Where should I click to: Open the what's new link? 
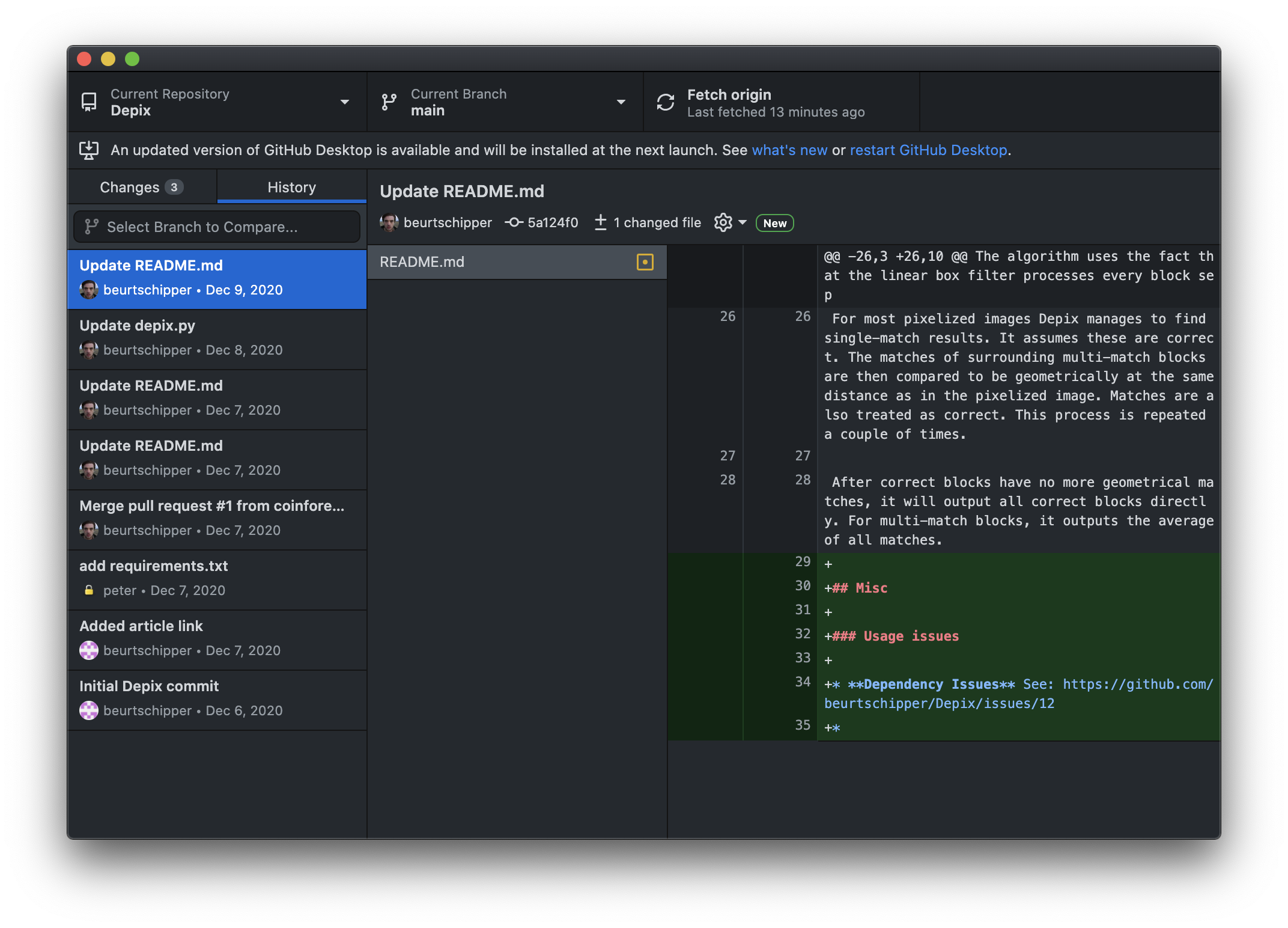tap(789, 150)
